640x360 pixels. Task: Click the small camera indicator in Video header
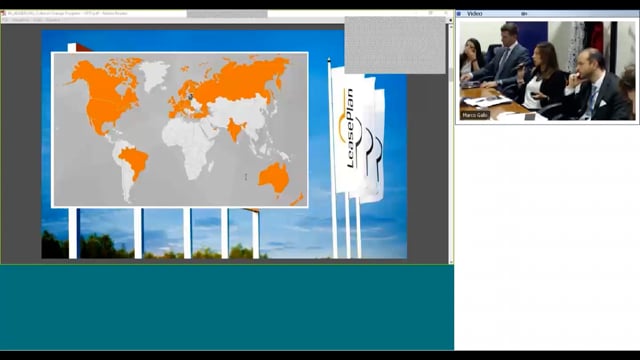pyautogui.click(x=524, y=14)
